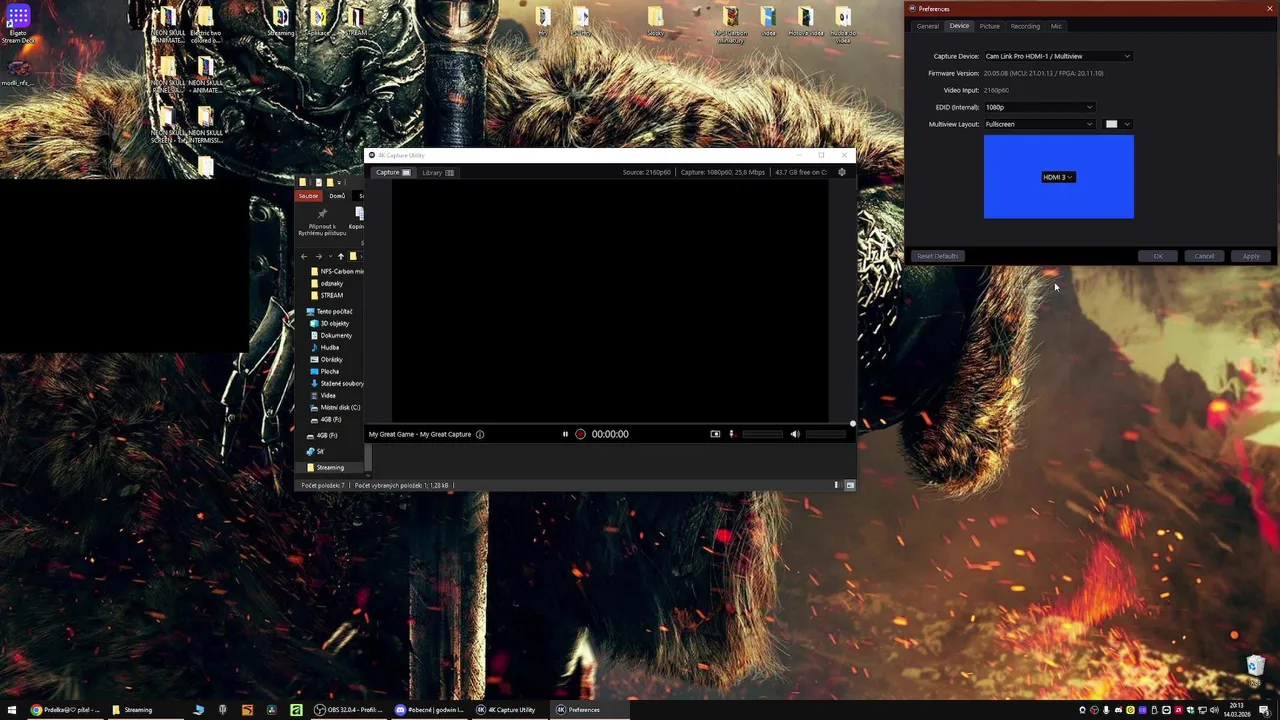Open the Picture preferences tab
The width and height of the screenshot is (1280, 720).
pyautogui.click(x=990, y=26)
